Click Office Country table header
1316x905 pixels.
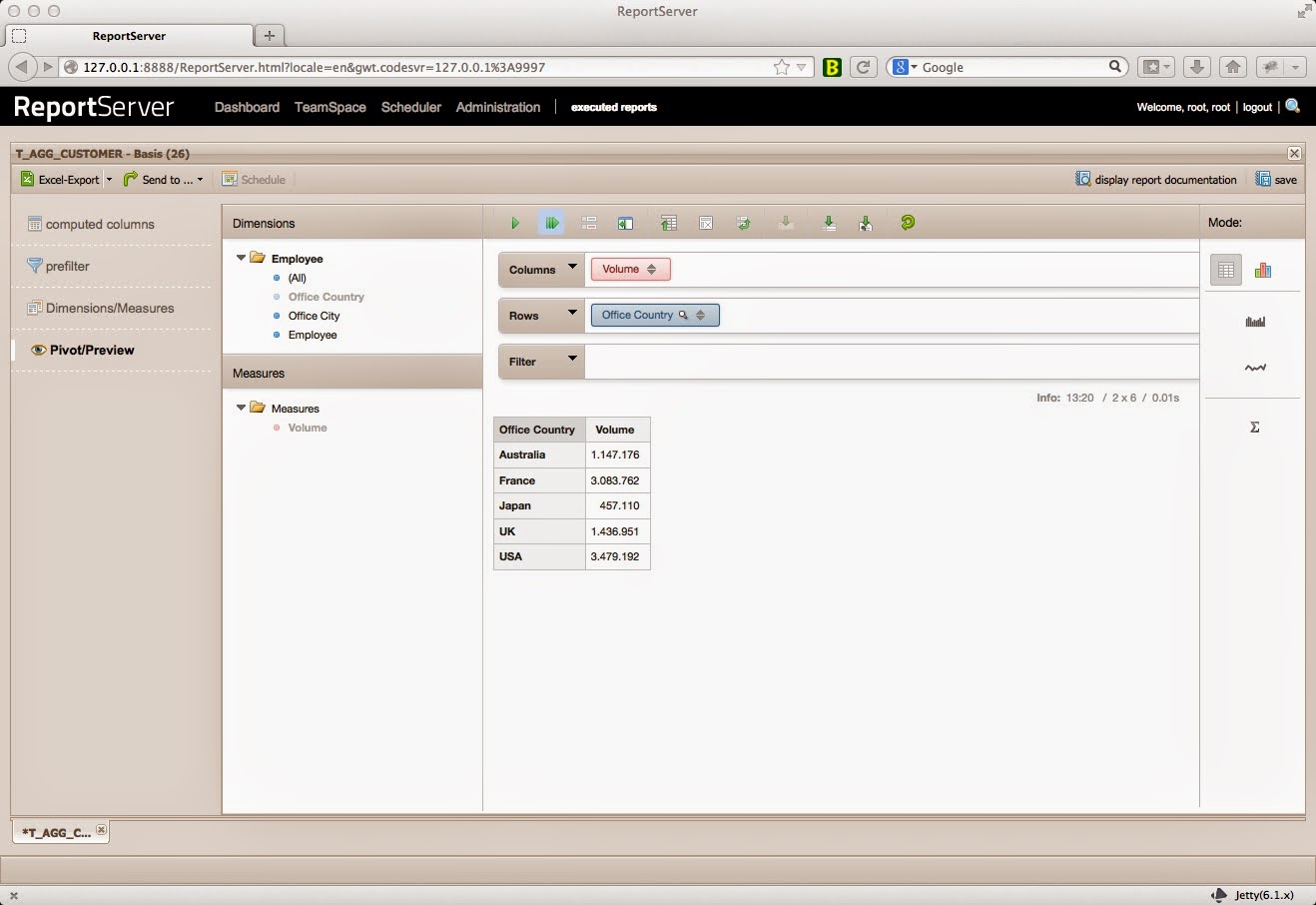pos(539,430)
